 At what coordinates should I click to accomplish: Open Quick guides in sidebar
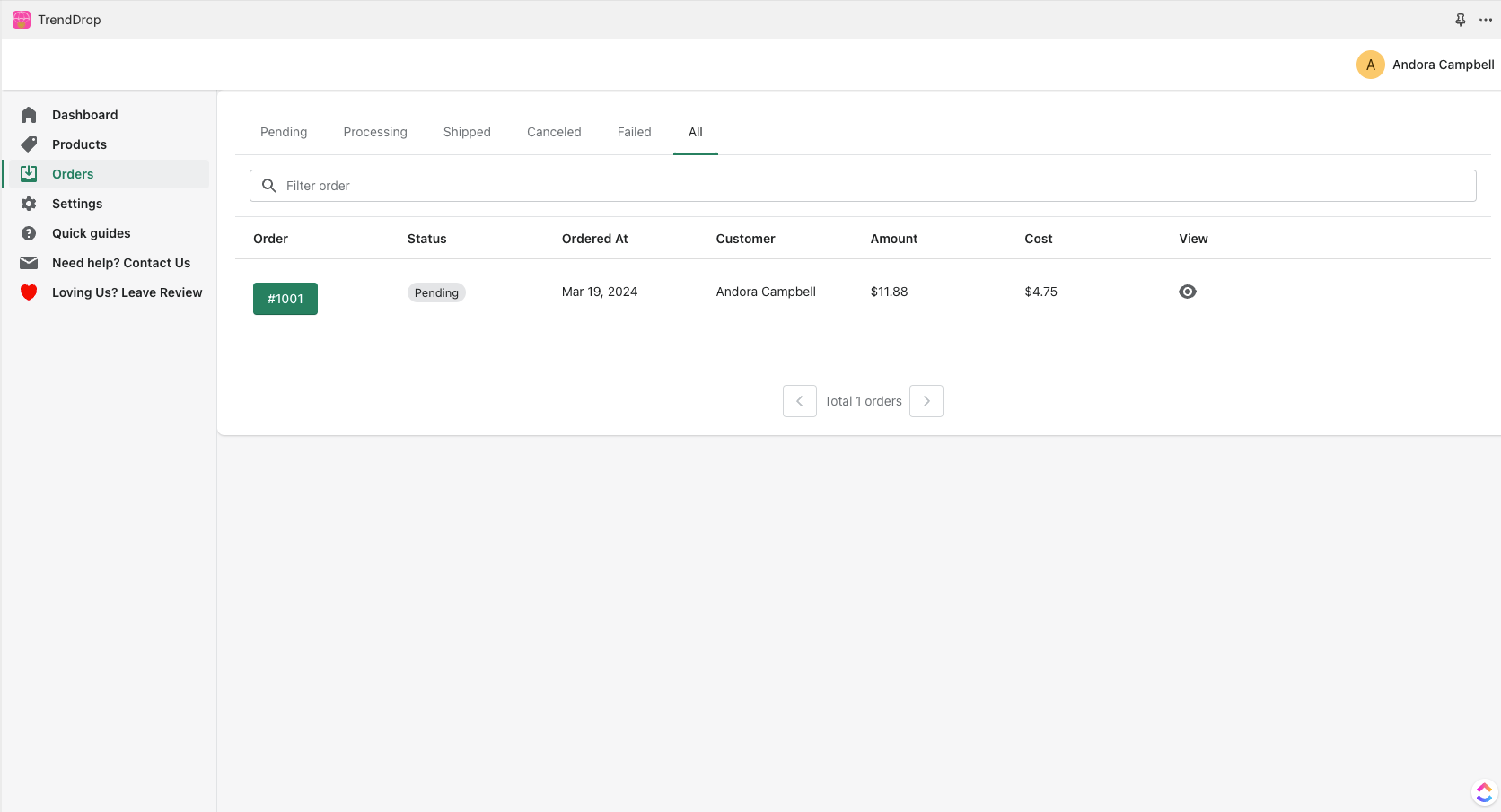pyautogui.click(x=91, y=233)
